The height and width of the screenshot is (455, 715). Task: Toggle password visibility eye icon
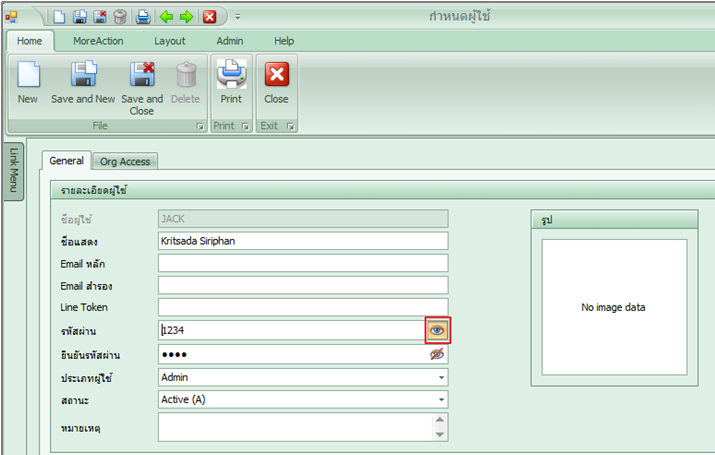tap(437, 329)
